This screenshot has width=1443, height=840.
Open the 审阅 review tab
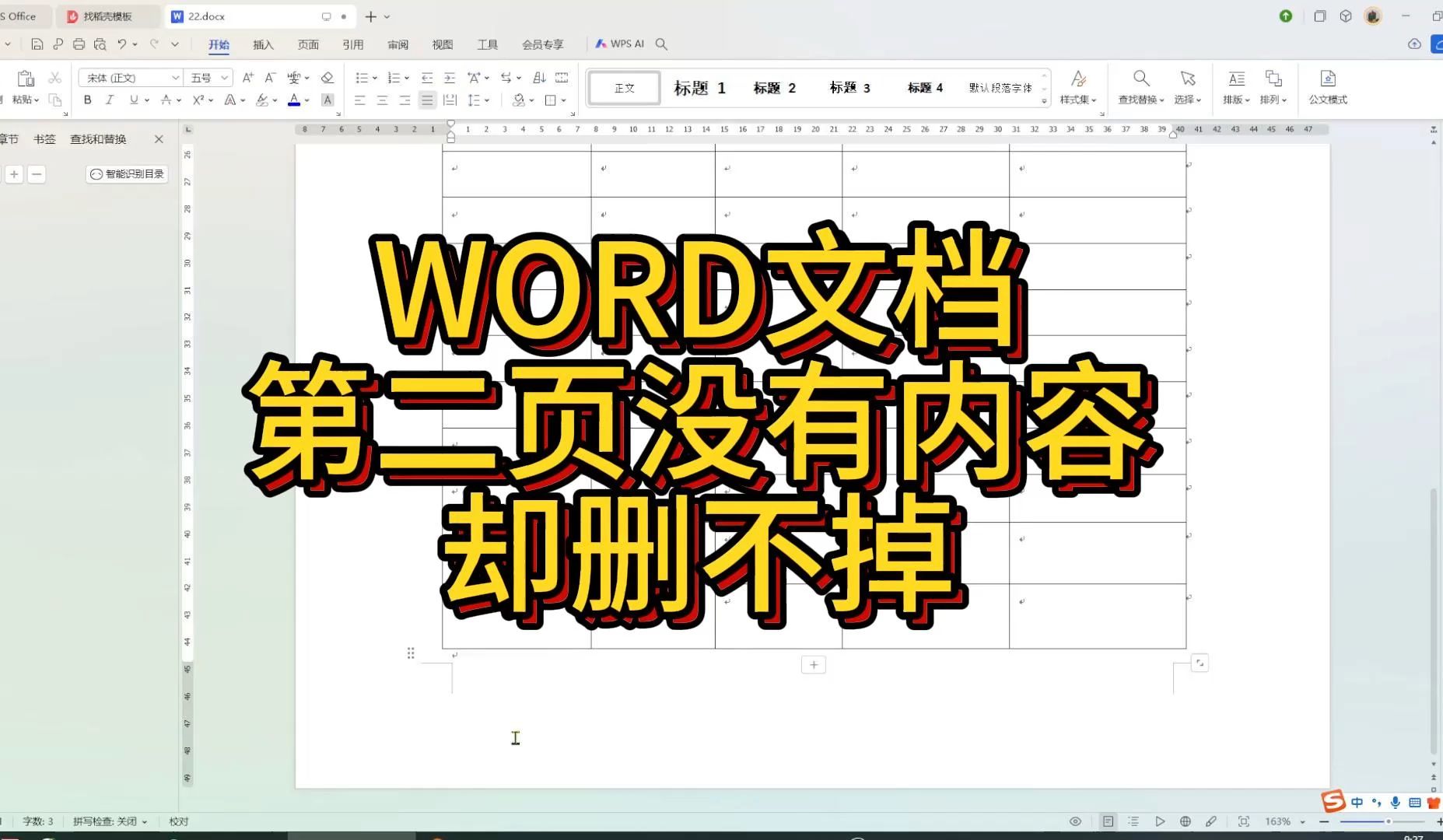(x=398, y=44)
